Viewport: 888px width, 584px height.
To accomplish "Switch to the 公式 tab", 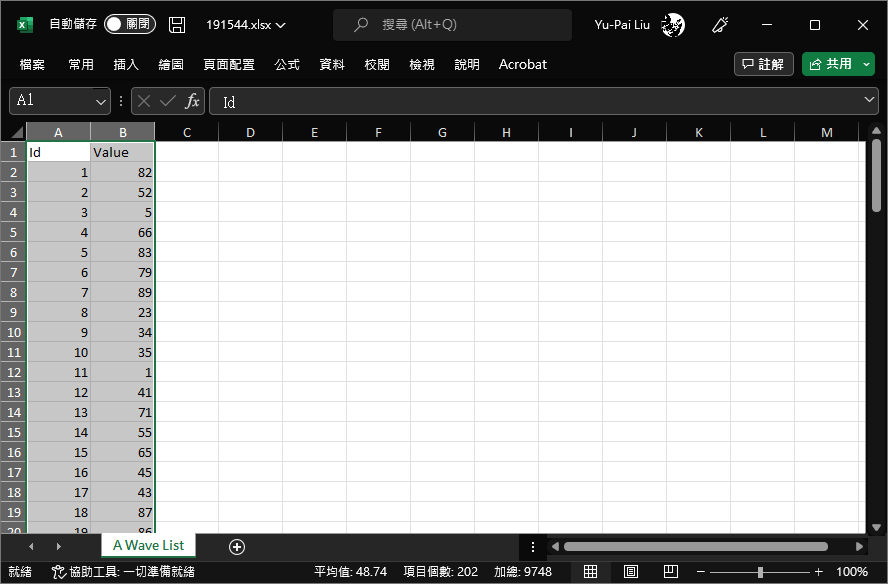I will 287,65.
